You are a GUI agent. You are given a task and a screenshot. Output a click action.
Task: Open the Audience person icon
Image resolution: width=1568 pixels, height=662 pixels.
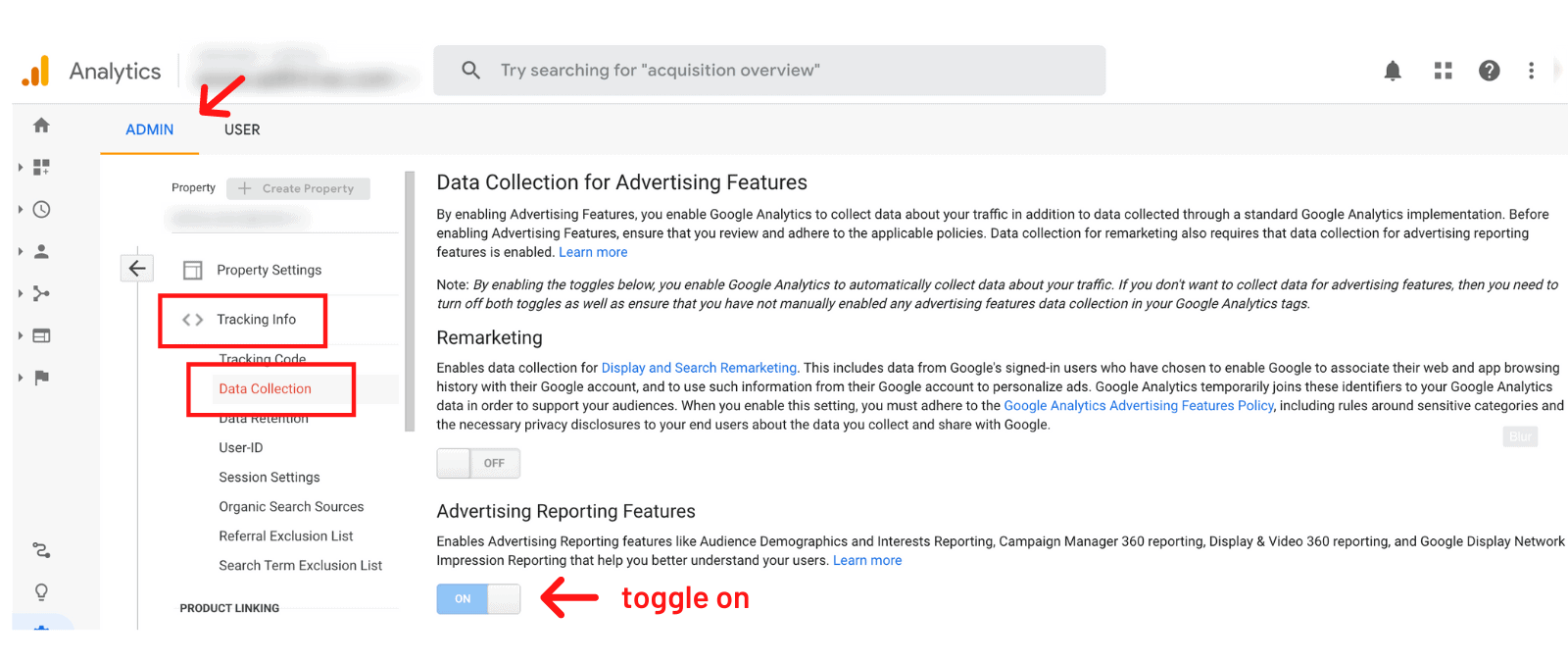coord(41,252)
